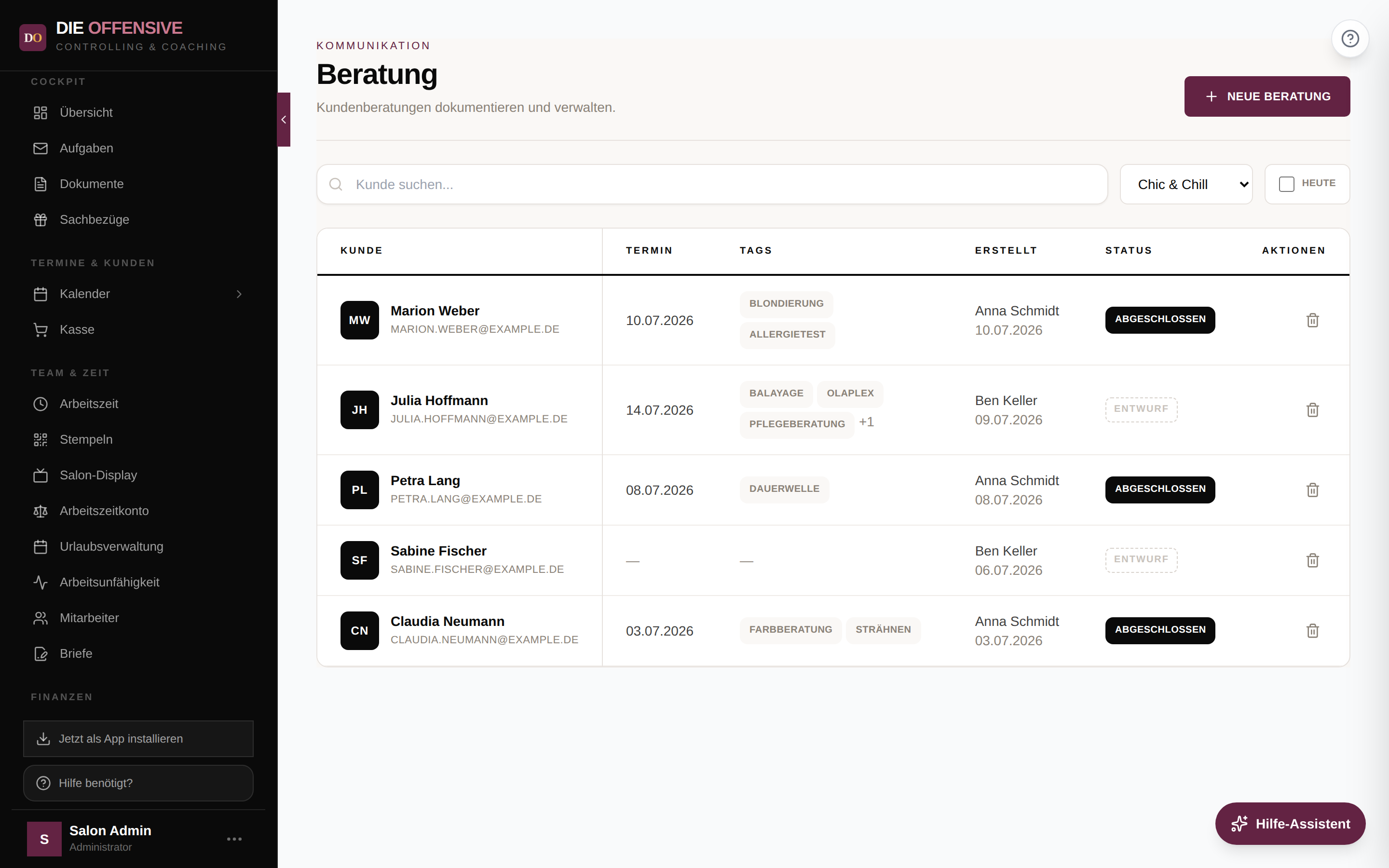Click Marion Weber's ABGESCHLOSSEN status badge
The image size is (1389, 868).
(x=1160, y=319)
